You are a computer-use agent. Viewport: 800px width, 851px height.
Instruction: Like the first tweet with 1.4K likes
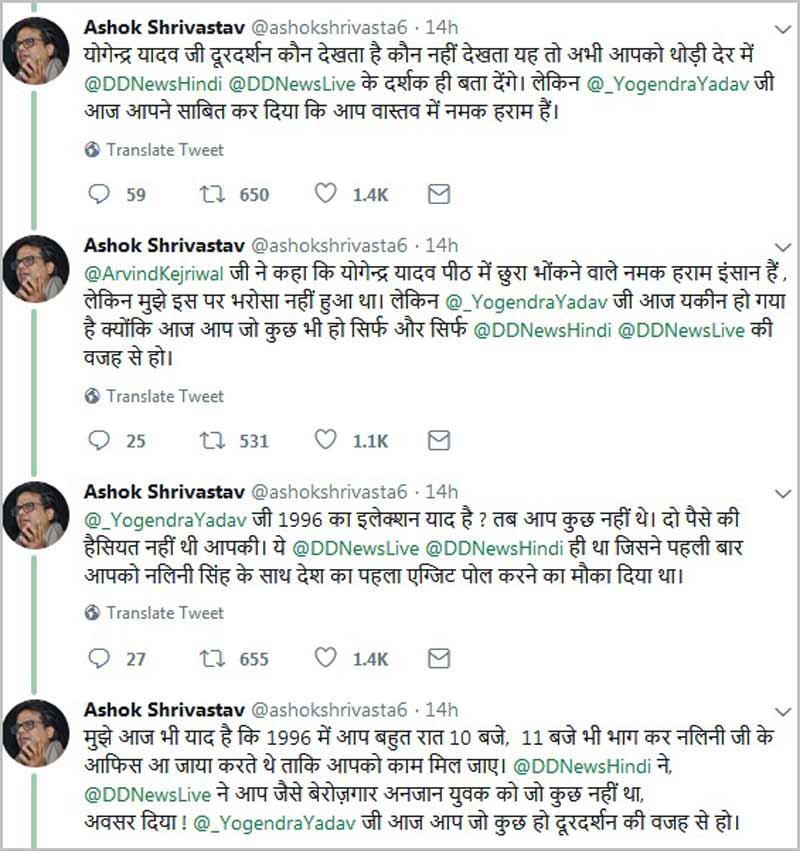326,193
